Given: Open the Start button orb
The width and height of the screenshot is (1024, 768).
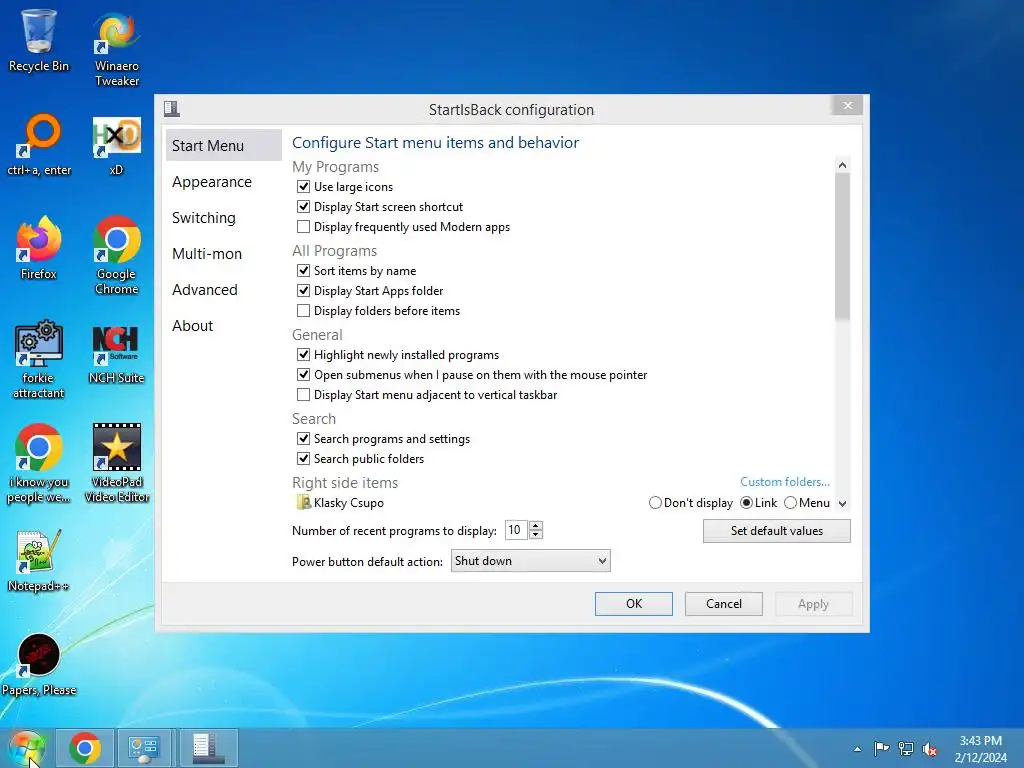Looking at the screenshot, I should pyautogui.click(x=27, y=748).
